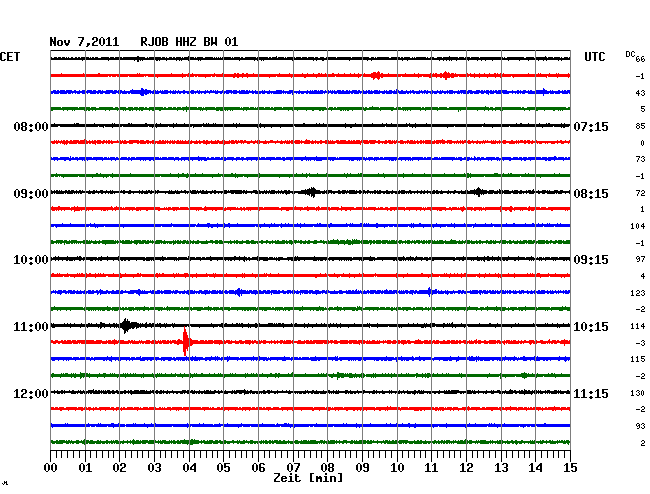Click the 05 minute tick label
The width and height of the screenshot is (650, 494).
tap(223, 468)
